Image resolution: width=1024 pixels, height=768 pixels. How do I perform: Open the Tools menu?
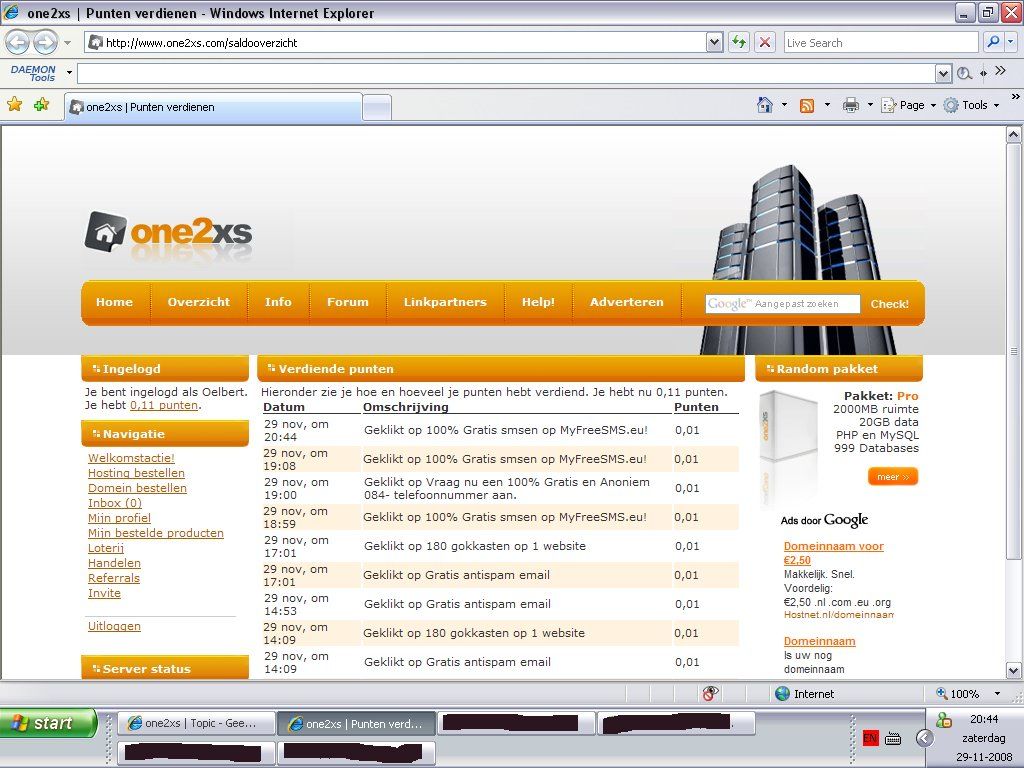click(x=972, y=105)
